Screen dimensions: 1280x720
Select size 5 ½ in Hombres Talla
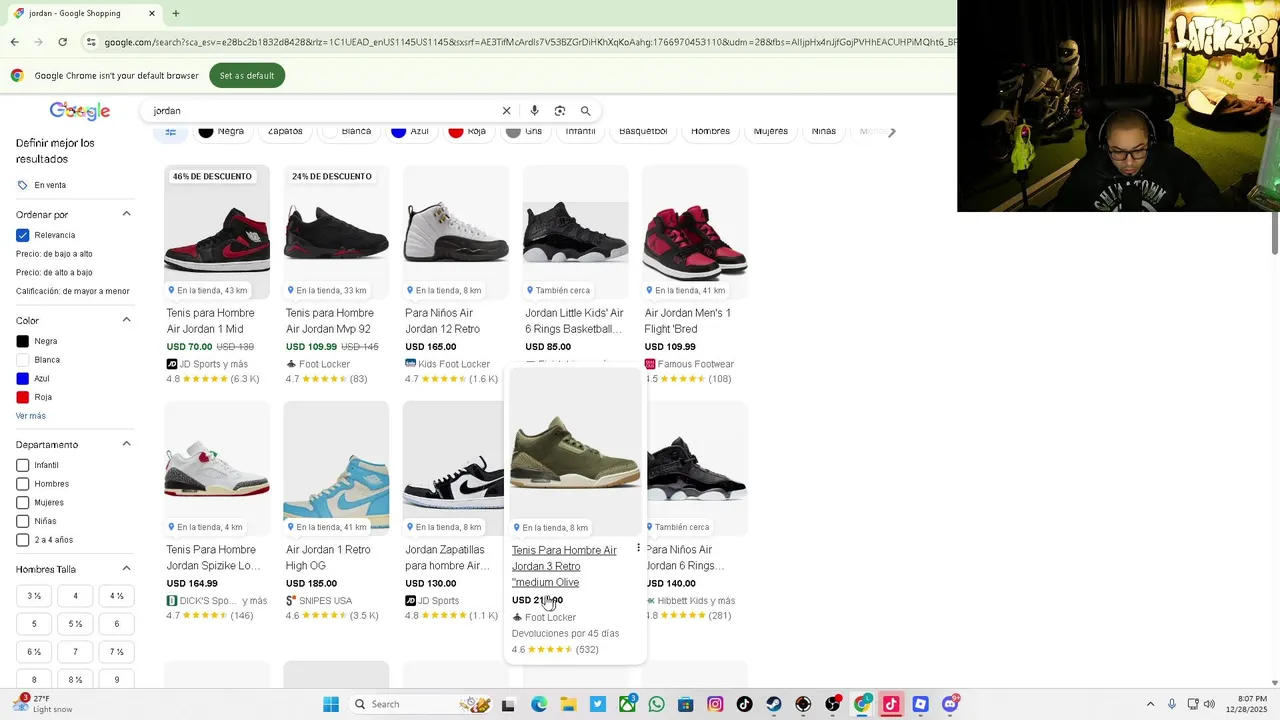coord(75,624)
